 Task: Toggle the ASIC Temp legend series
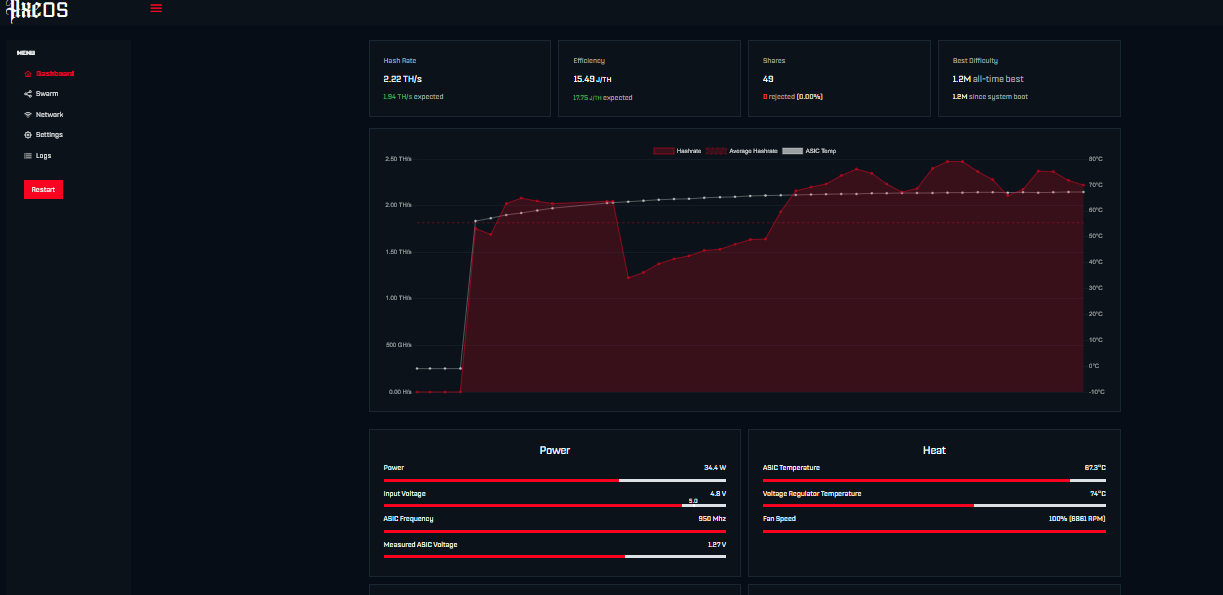point(809,151)
